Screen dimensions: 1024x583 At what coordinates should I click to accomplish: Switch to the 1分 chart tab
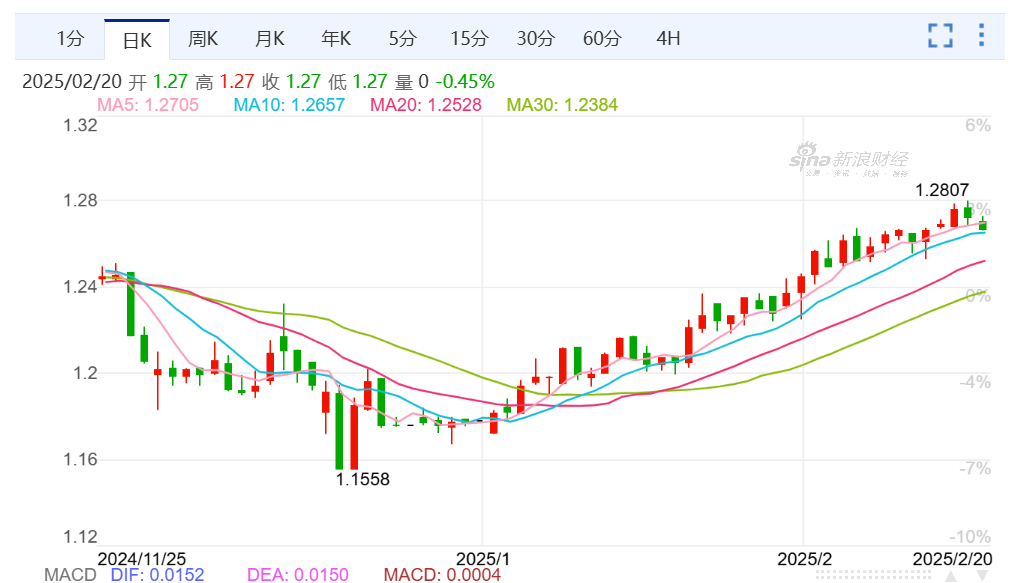[x=71, y=39]
